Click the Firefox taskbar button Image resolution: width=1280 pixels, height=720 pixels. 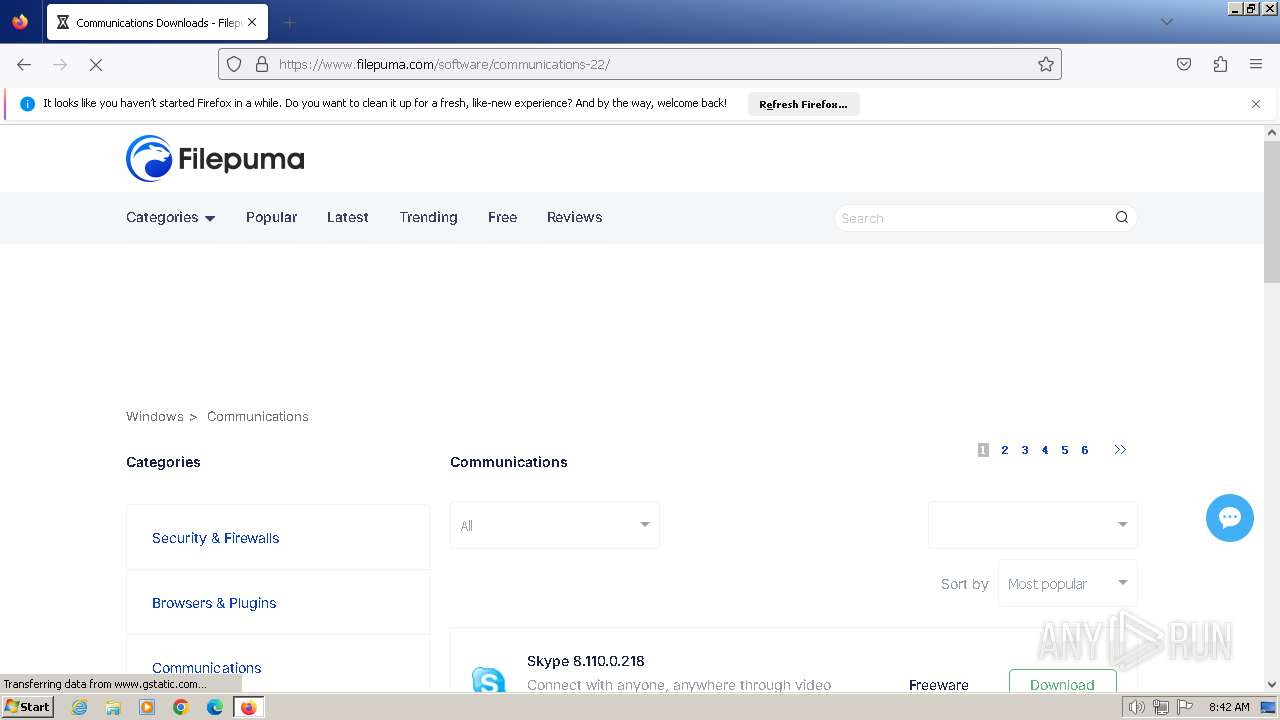tap(248, 707)
